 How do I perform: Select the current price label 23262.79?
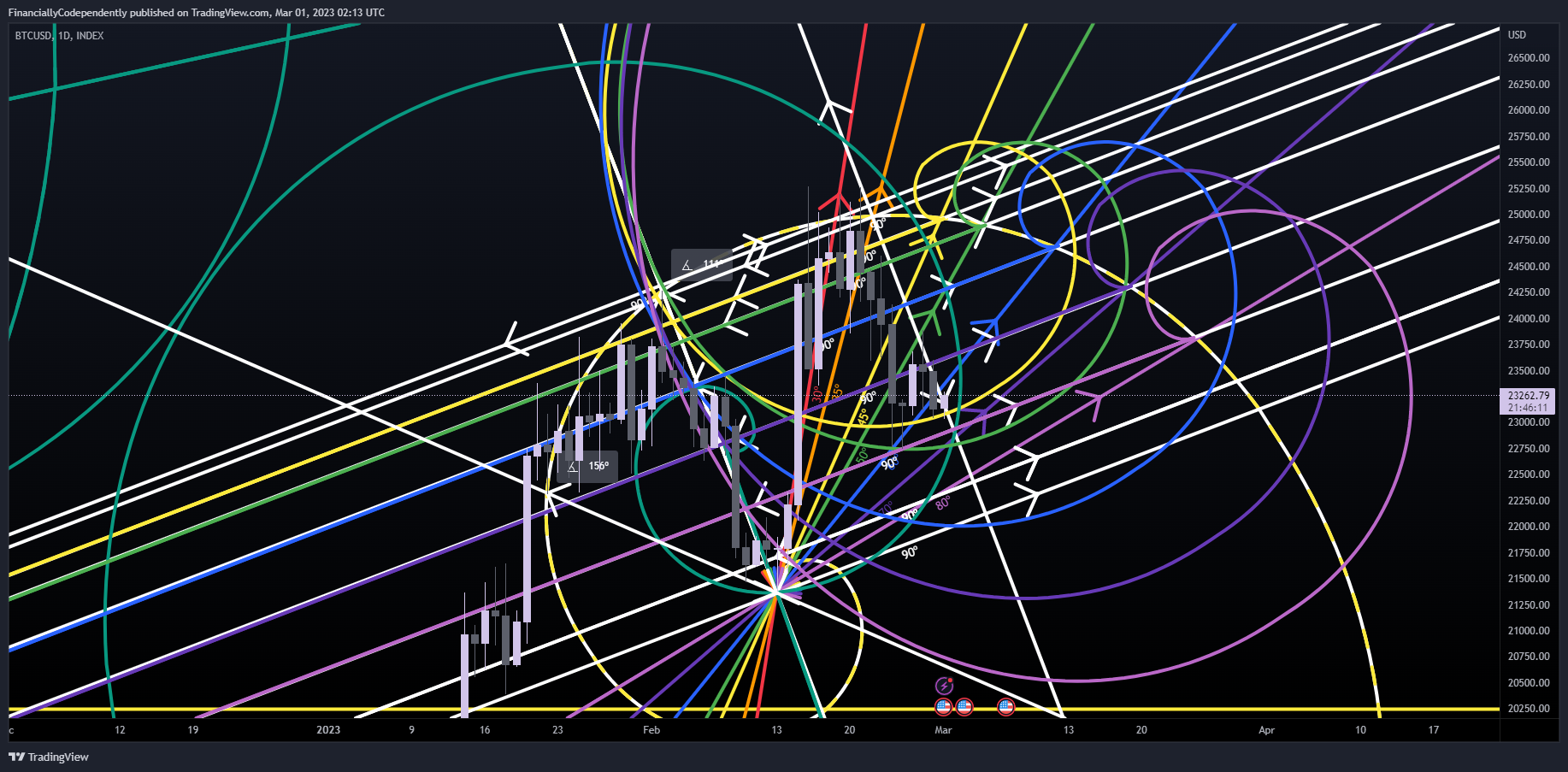(x=1529, y=396)
